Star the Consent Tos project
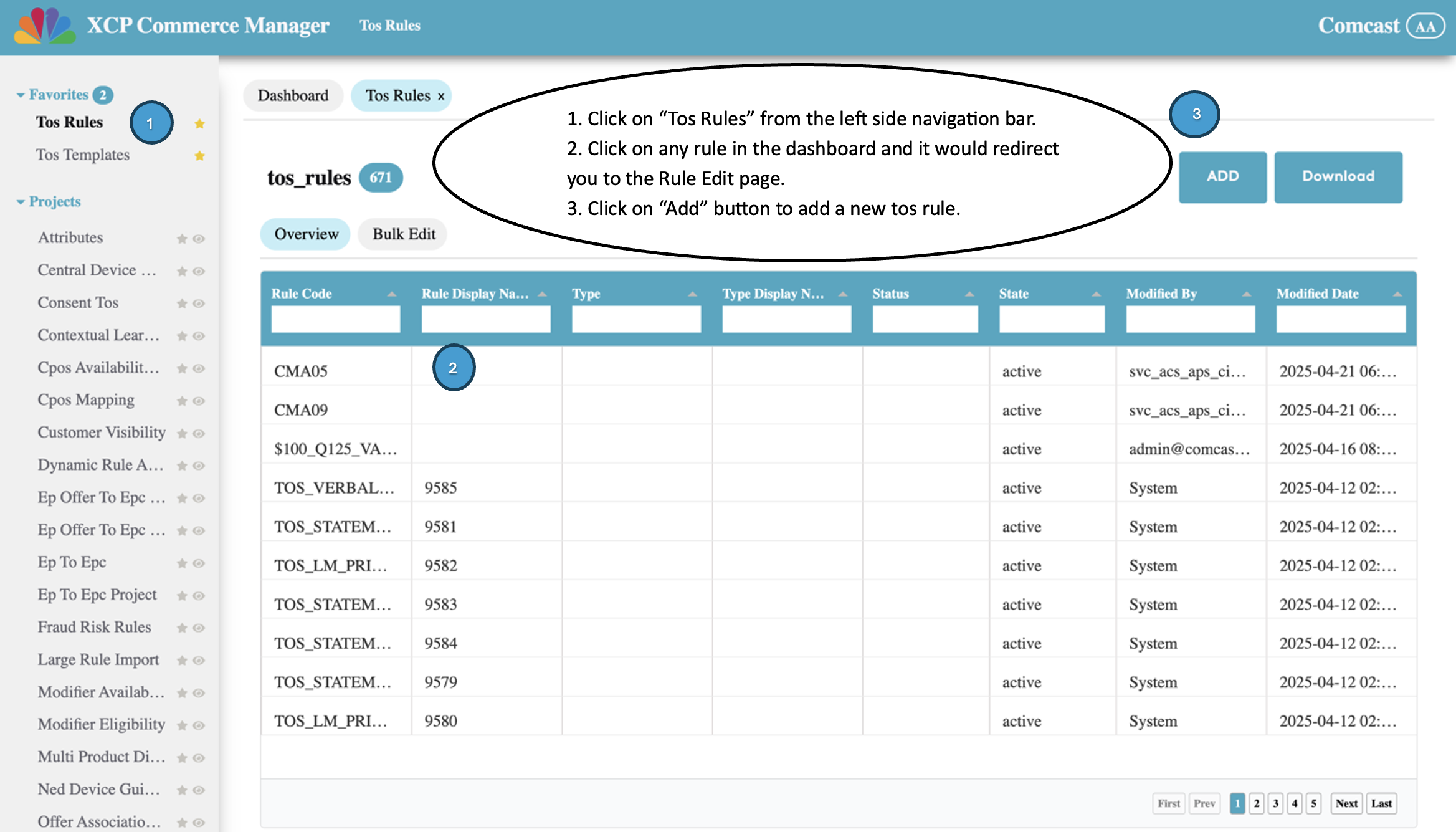This screenshot has height=832, width=1456. tap(182, 304)
